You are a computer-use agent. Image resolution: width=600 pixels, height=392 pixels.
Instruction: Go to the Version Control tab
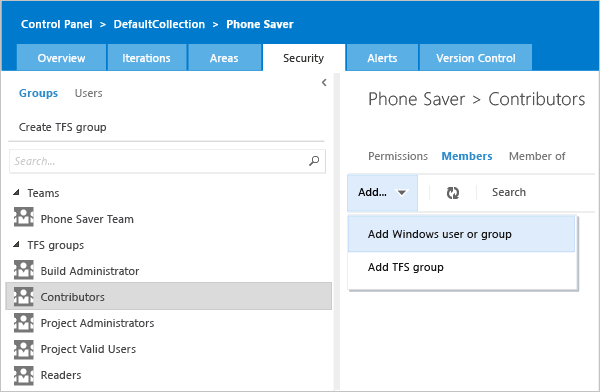pos(476,57)
